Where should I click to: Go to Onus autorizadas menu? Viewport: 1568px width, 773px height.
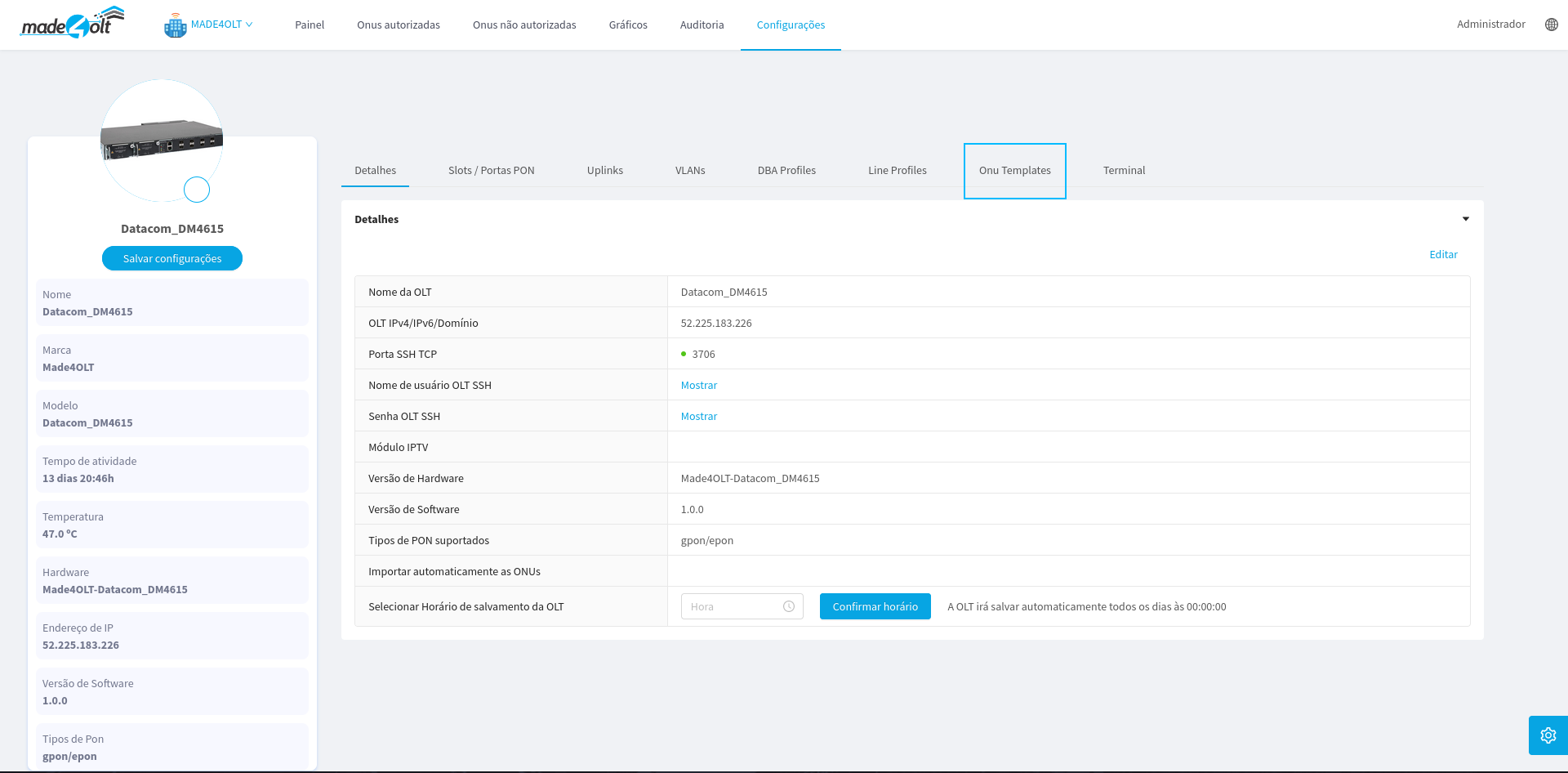[398, 25]
